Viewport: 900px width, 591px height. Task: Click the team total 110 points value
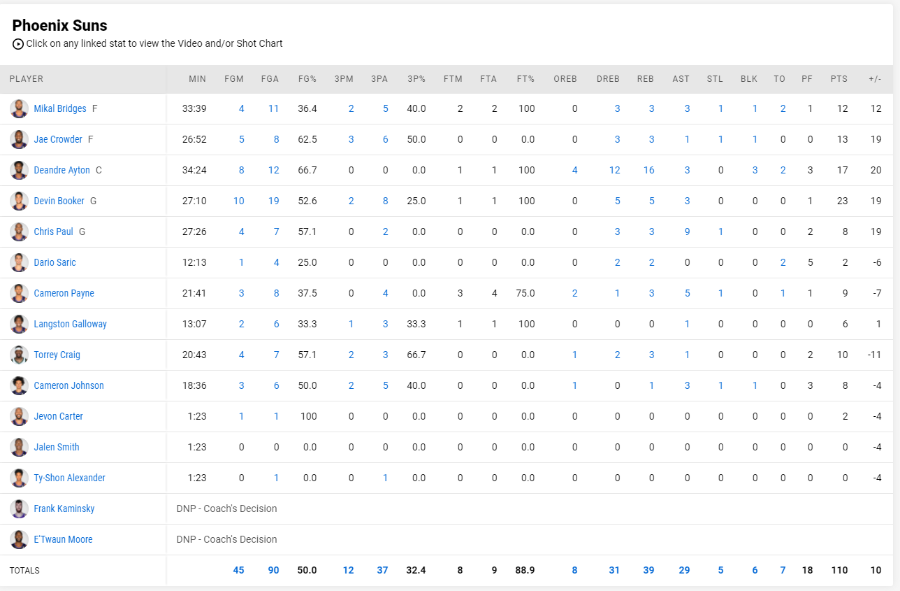tap(839, 570)
